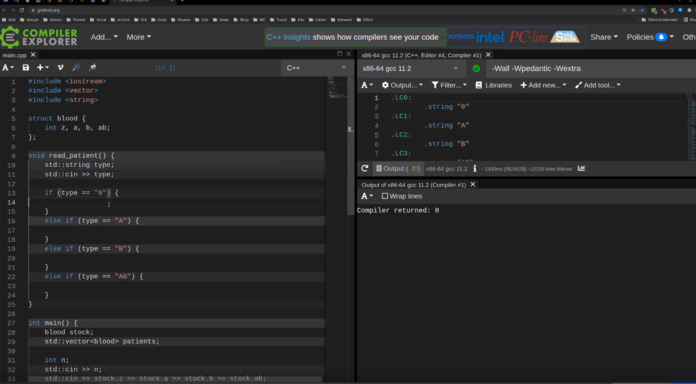The width and height of the screenshot is (696, 384).
Task: Open the Code bookmarks folder
Action: pyautogui.click(x=159, y=20)
